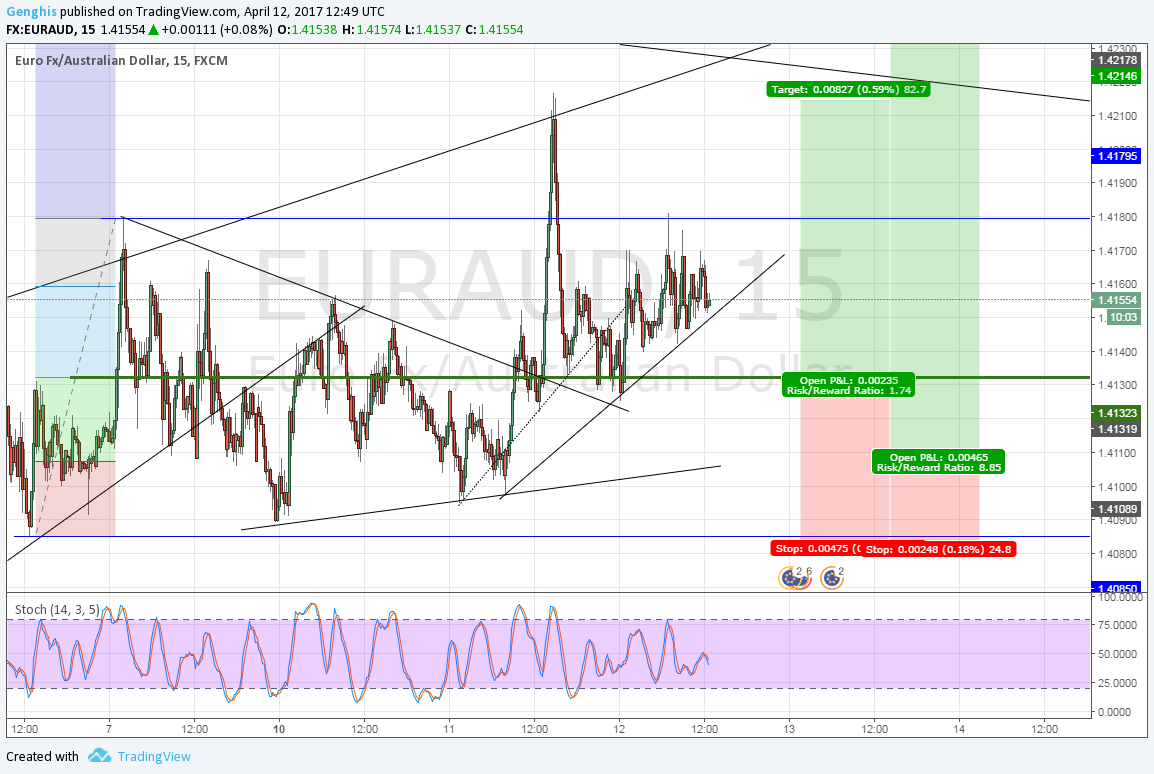Click the blue 1.41795 price axis label
This screenshot has width=1154, height=774.
[x=1117, y=155]
